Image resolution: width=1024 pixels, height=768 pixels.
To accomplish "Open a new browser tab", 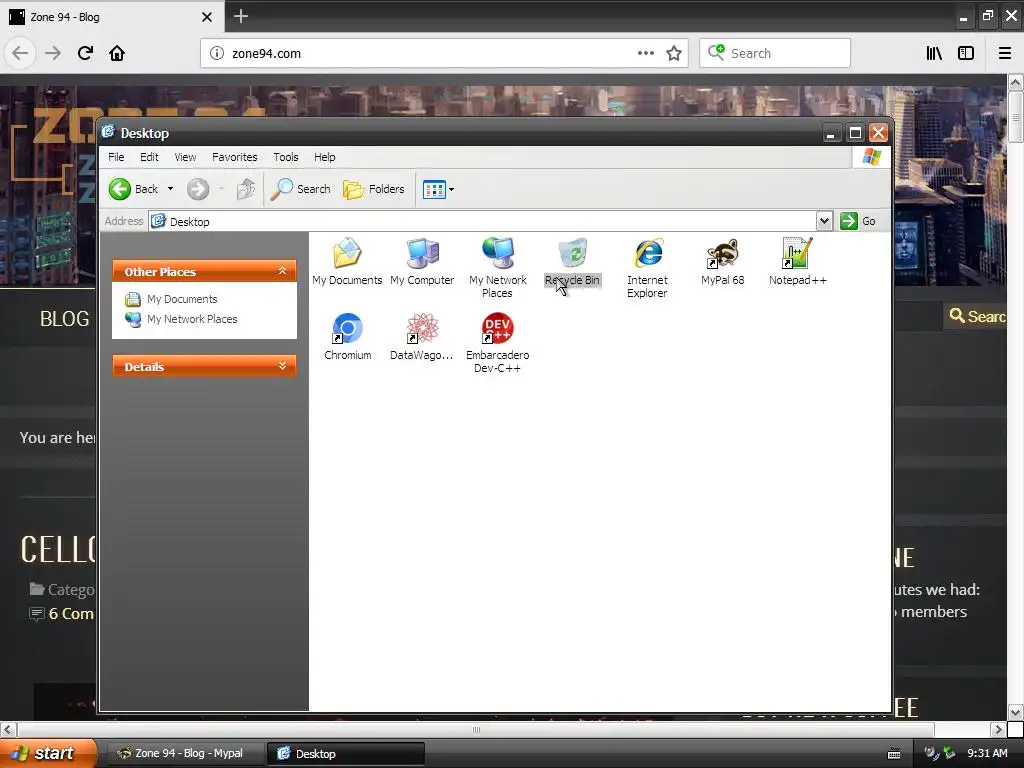I will pyautogui.click(x=240, y=16).
